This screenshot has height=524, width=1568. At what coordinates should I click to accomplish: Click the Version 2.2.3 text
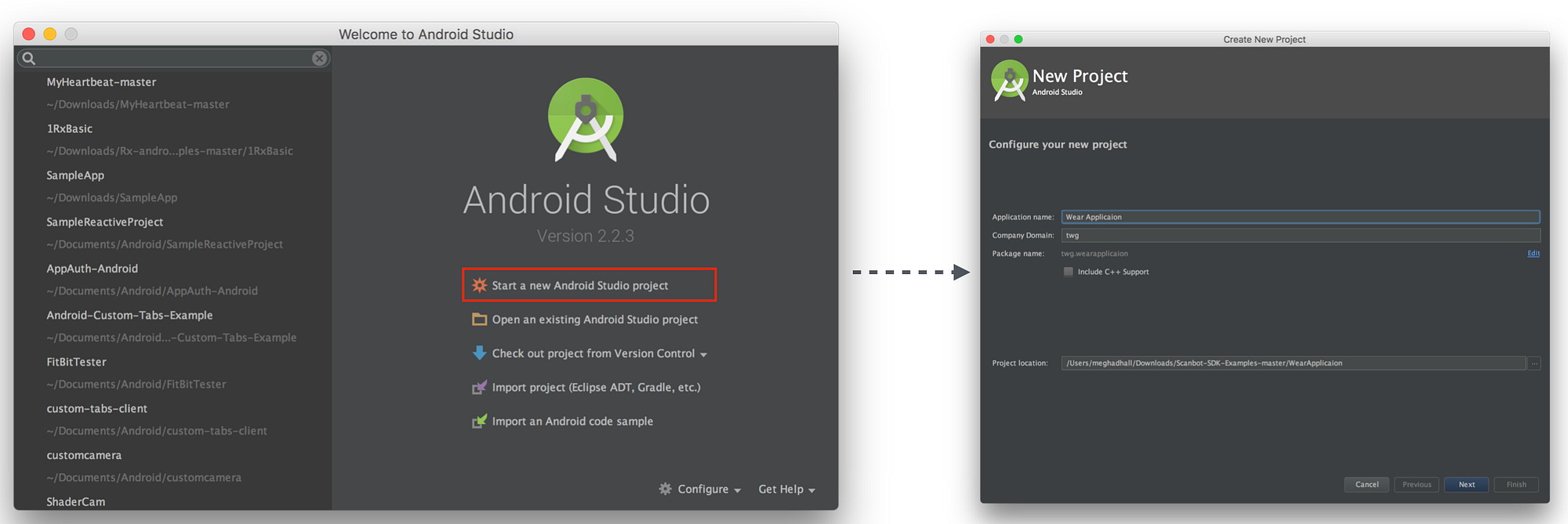[586, 236]
